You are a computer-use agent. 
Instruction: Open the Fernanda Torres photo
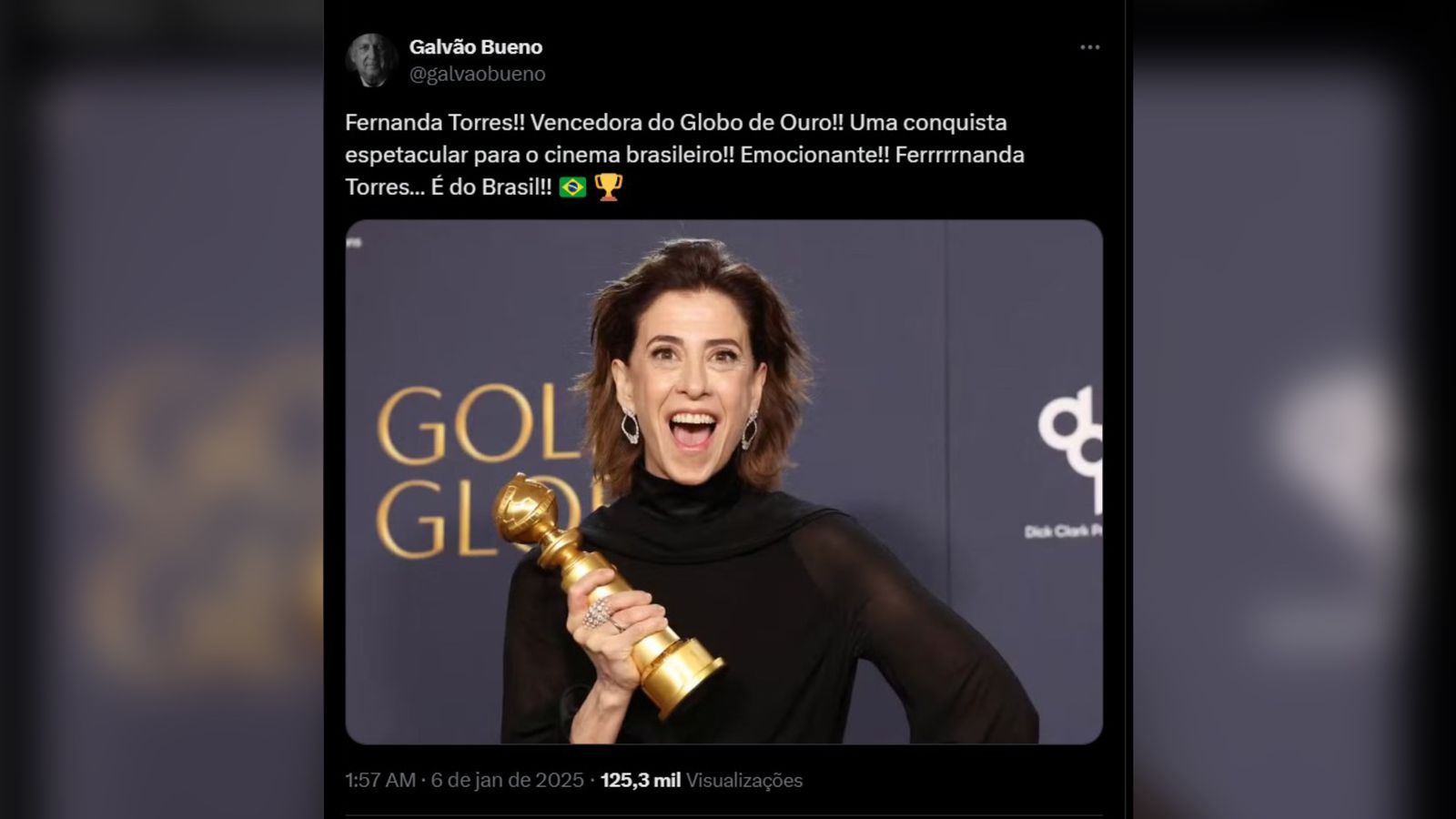point(723,481)
